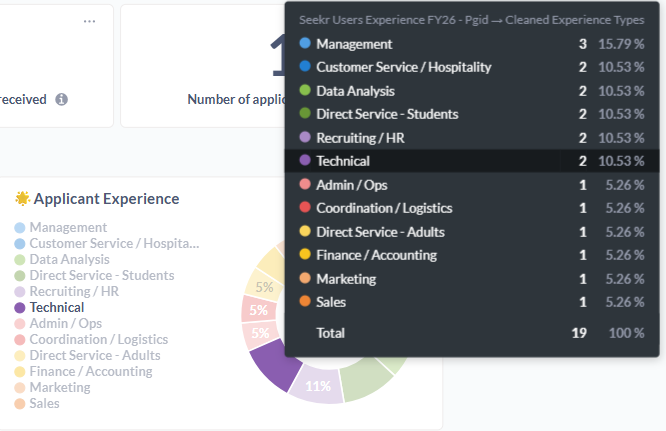Screen dimensions: 666x431
Task: Click the Data Analysis legend color dot
Action: coord(20,260)
